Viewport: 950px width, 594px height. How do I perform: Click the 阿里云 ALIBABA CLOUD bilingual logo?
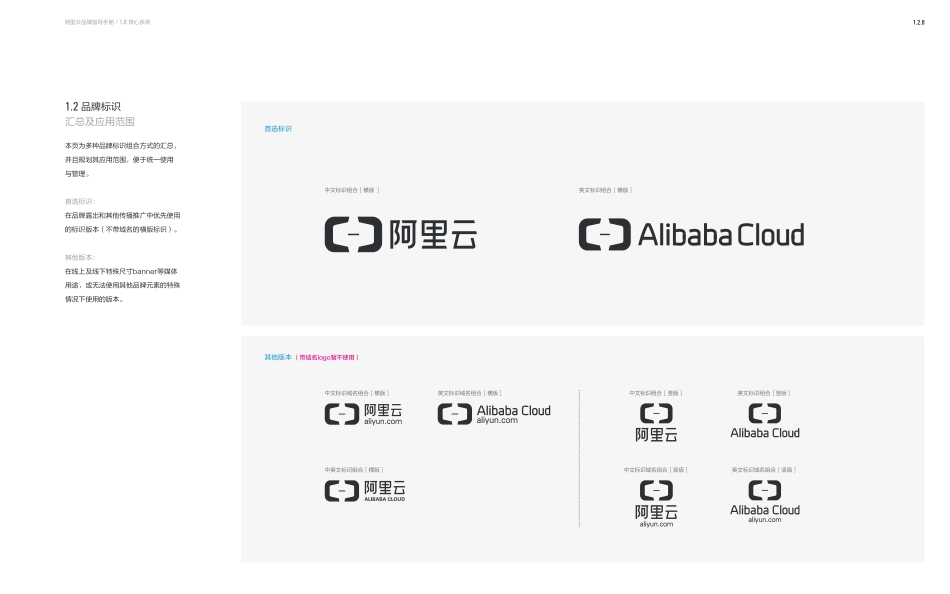(x=365, y=490)
